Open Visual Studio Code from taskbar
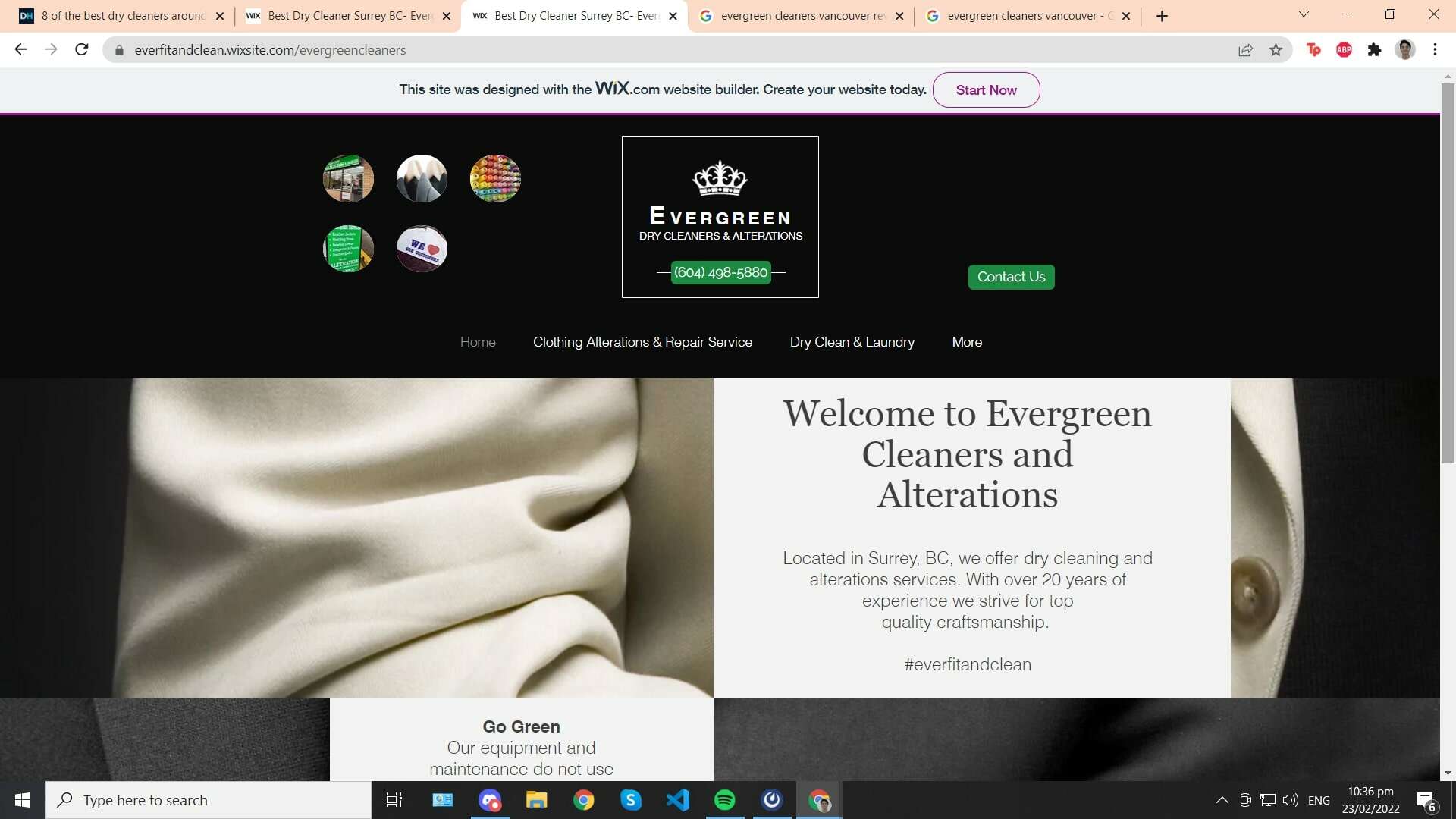1456x819 pixels. (678, 800)
